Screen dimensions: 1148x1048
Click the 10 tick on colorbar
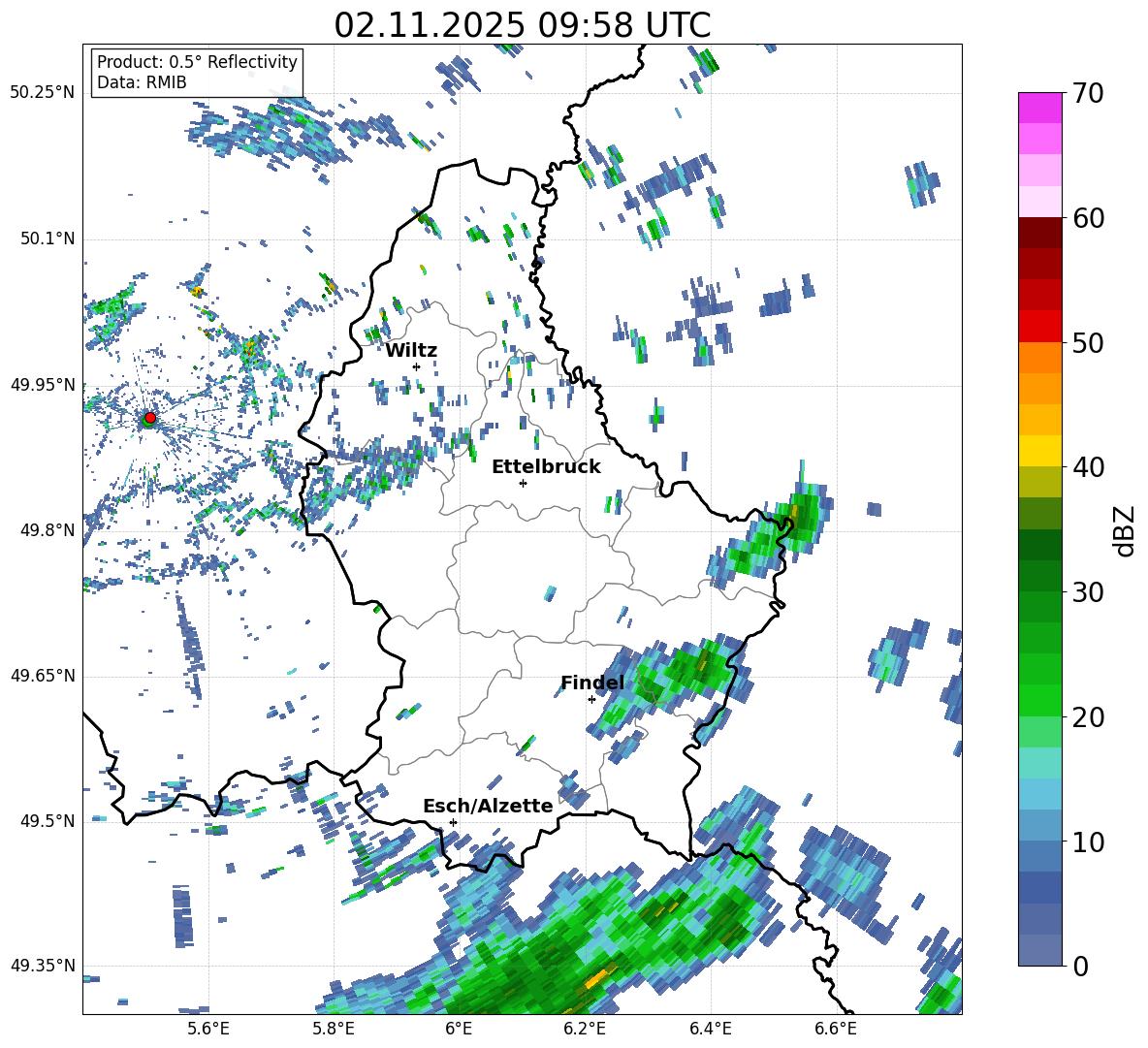[x=1088, y=842]
